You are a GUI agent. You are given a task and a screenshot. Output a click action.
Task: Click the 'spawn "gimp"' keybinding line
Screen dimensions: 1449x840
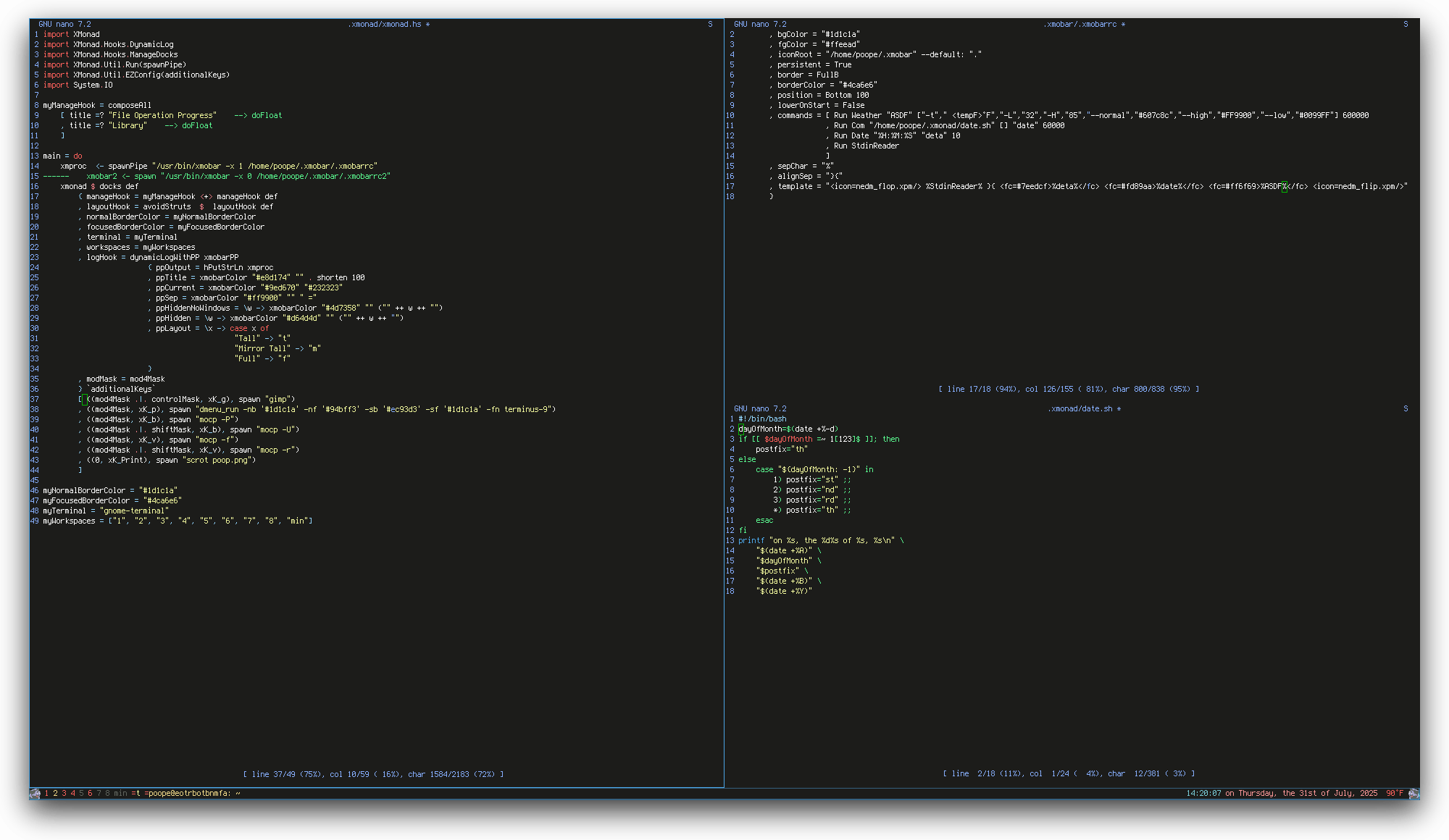(x=186, y=400)
